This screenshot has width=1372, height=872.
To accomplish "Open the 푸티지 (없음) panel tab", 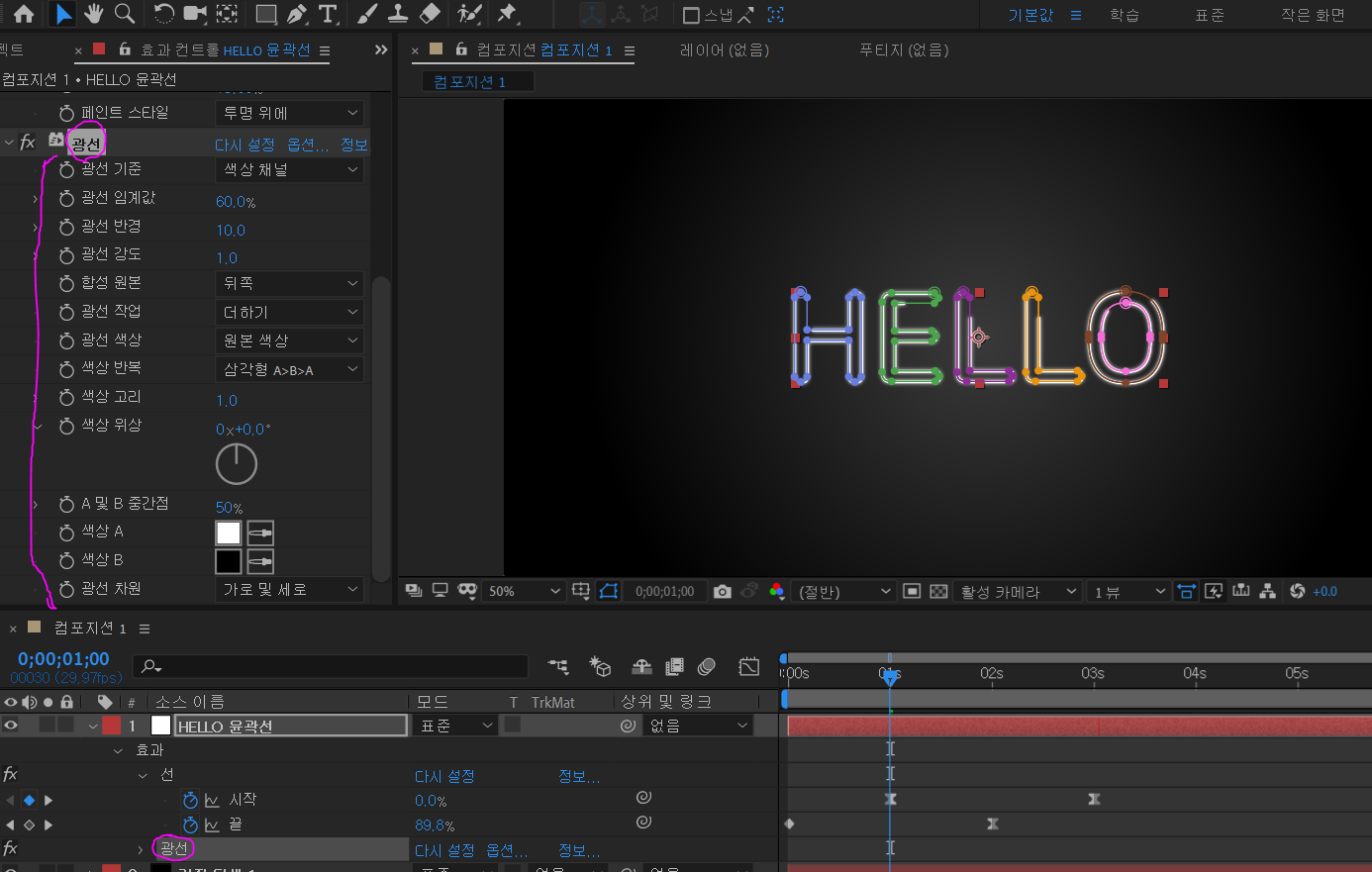I will coord(903,49).
